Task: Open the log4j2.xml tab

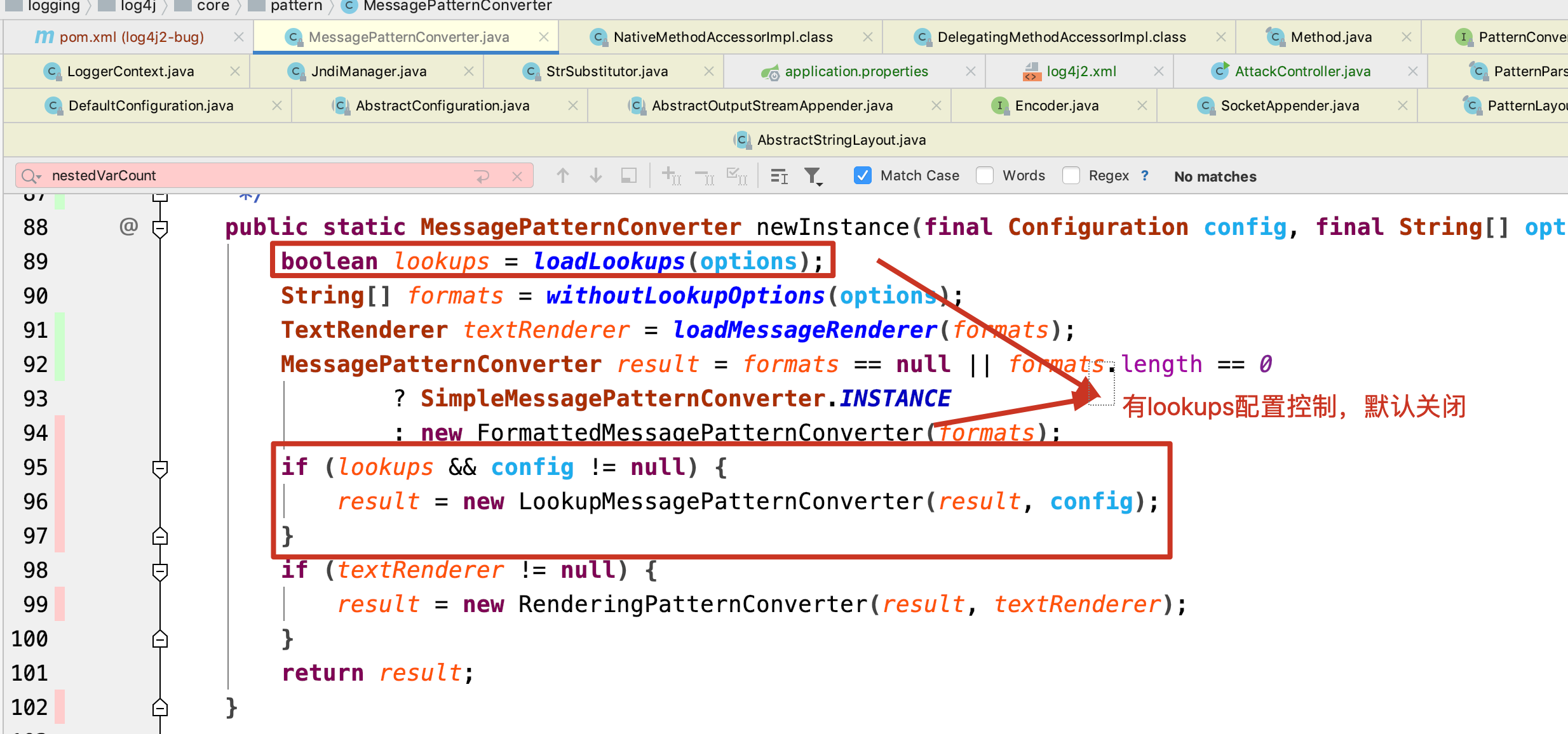Action: pyautogui.click(x=1081, y=72)
